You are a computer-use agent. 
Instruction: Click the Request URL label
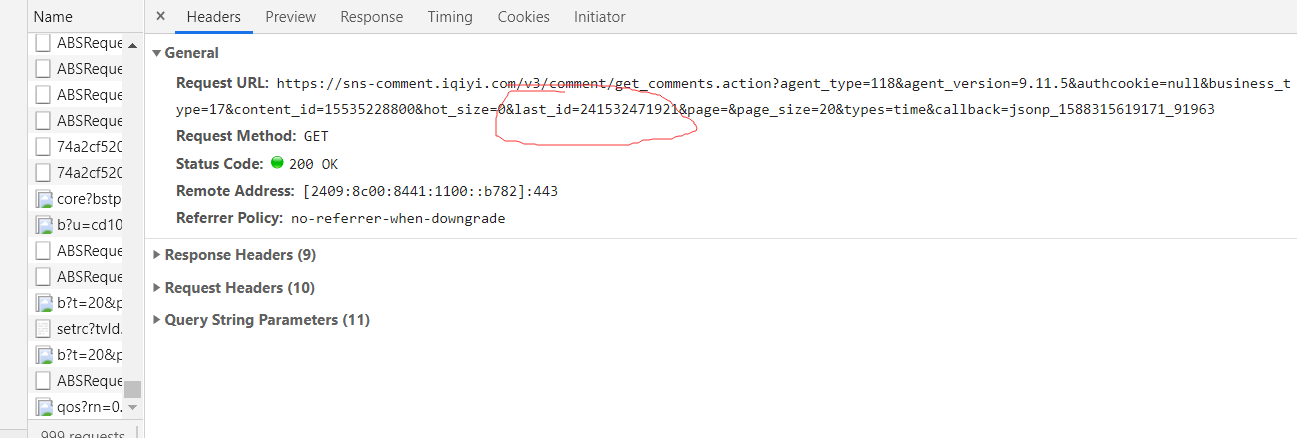pyautogui.click(x=223, y=82)
